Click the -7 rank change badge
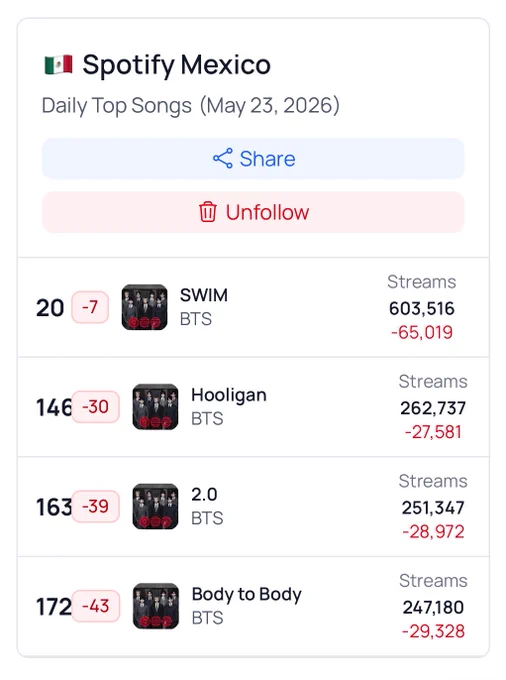 click(x=90, y=307)
